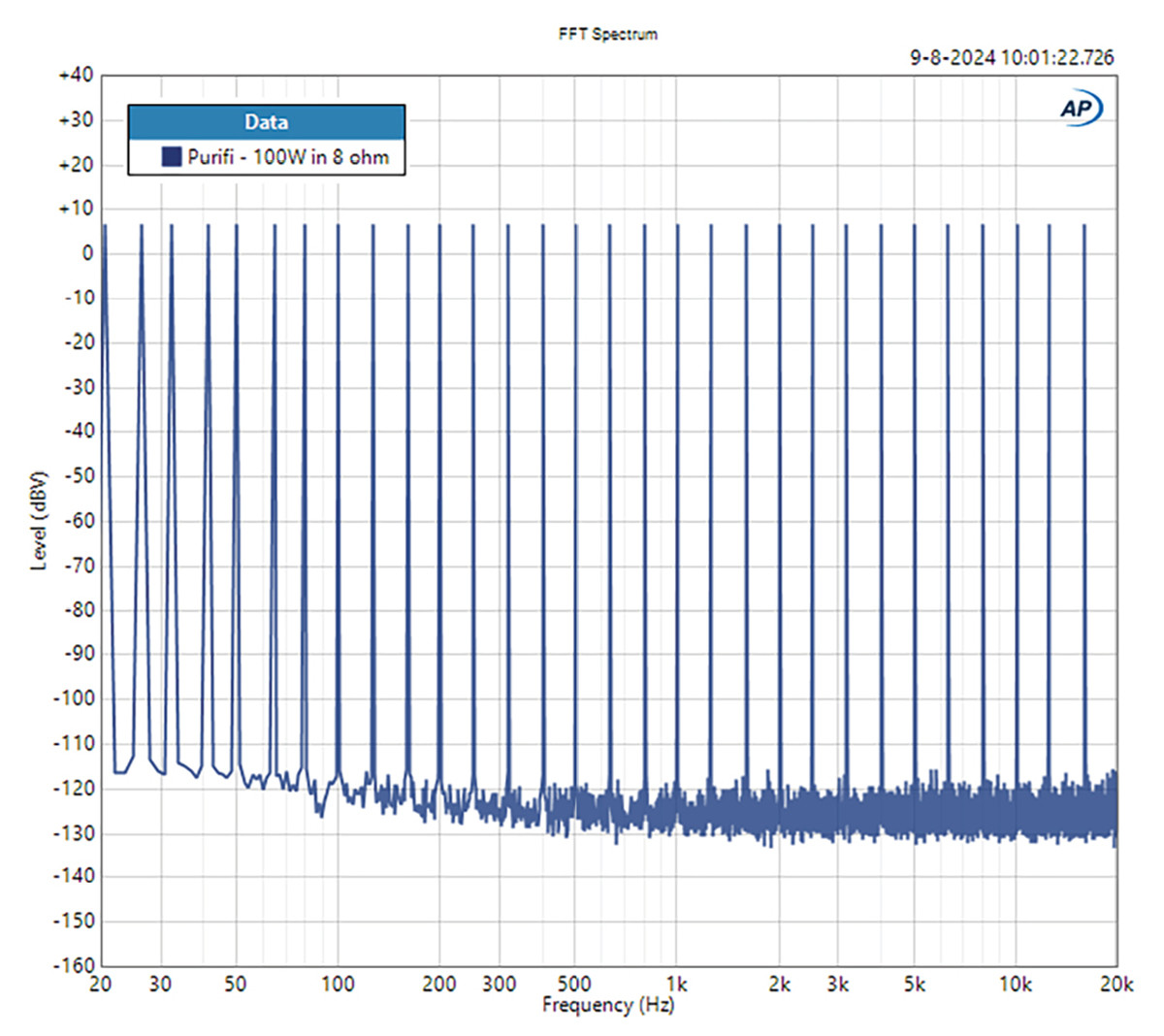
Task: Click the 100 x-axis tick label
Action: point(338,985)
